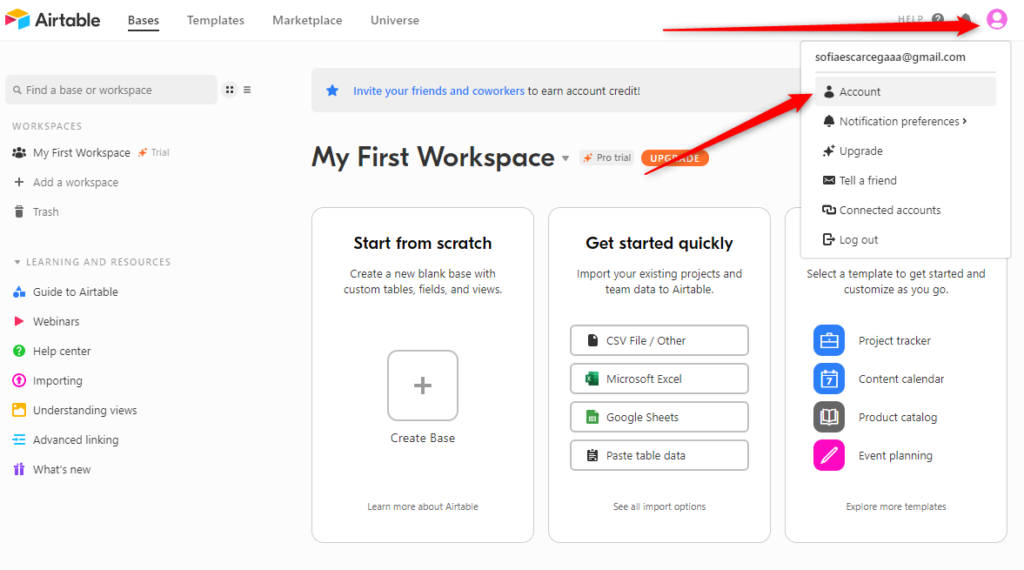Select My First Workspace in sidebar

pyautogui.click(x=82, y=153)
